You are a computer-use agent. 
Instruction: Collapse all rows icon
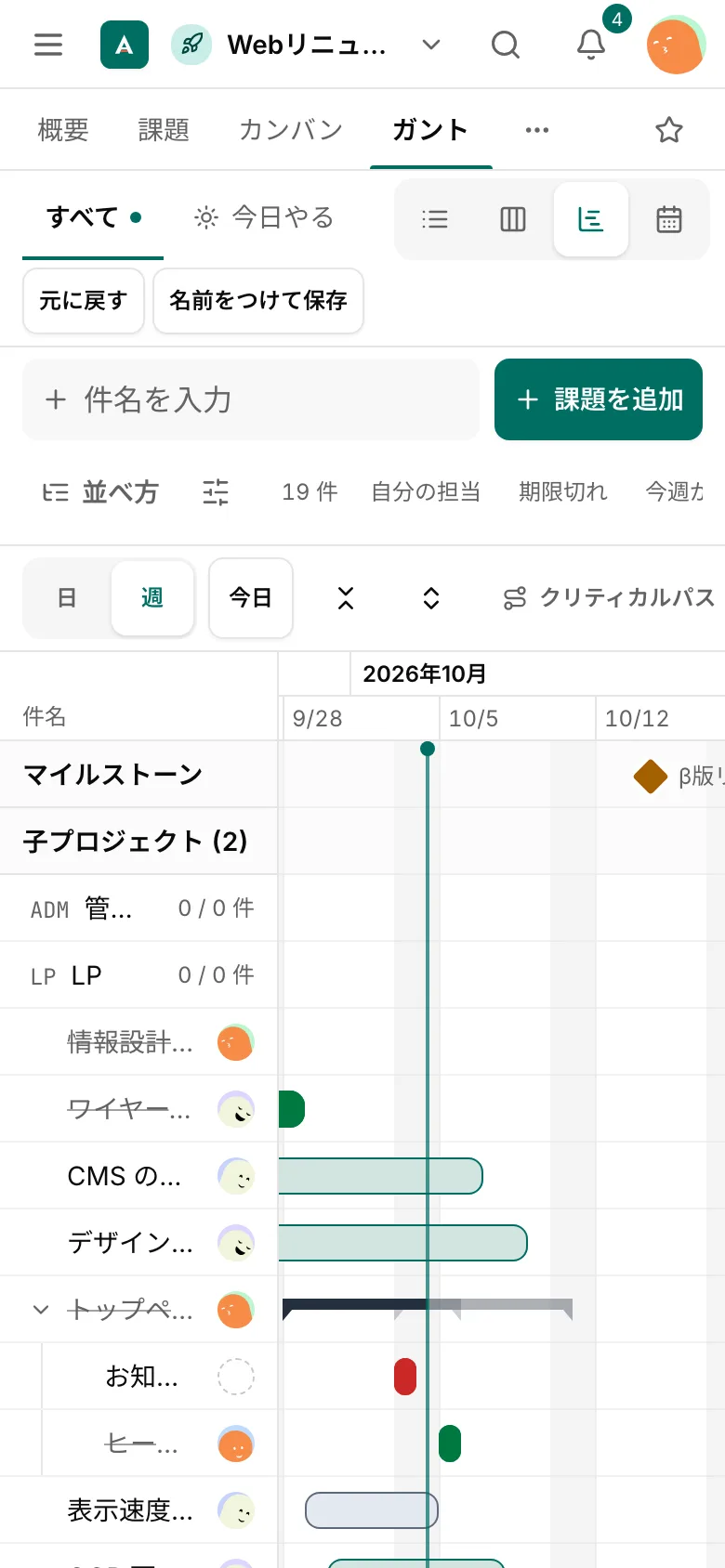coord(346,598)
